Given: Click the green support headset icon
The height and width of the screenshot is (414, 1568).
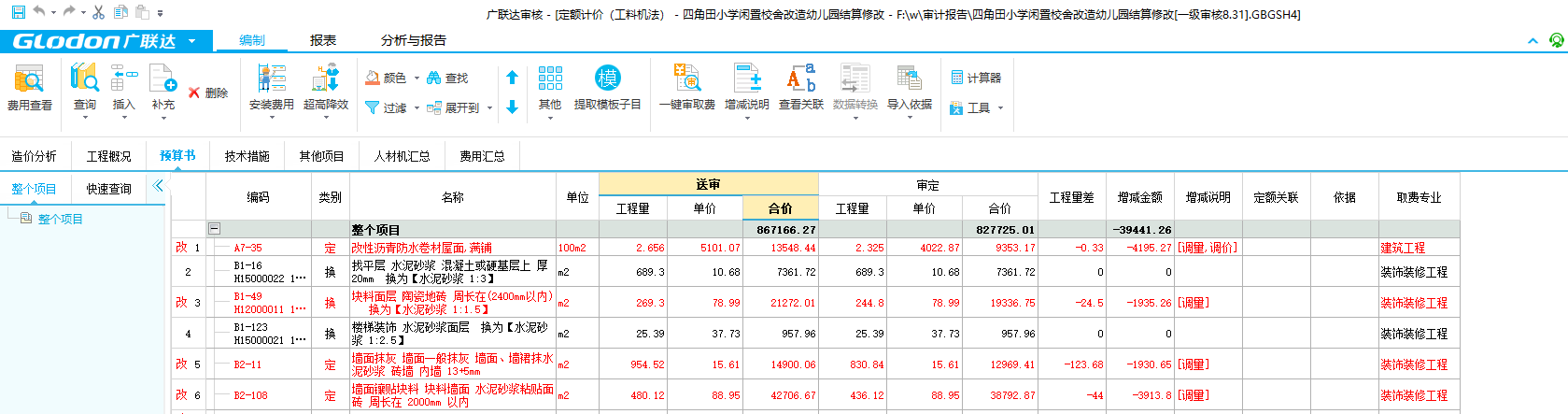Looking at the screenshot, I should point(1556,40).
